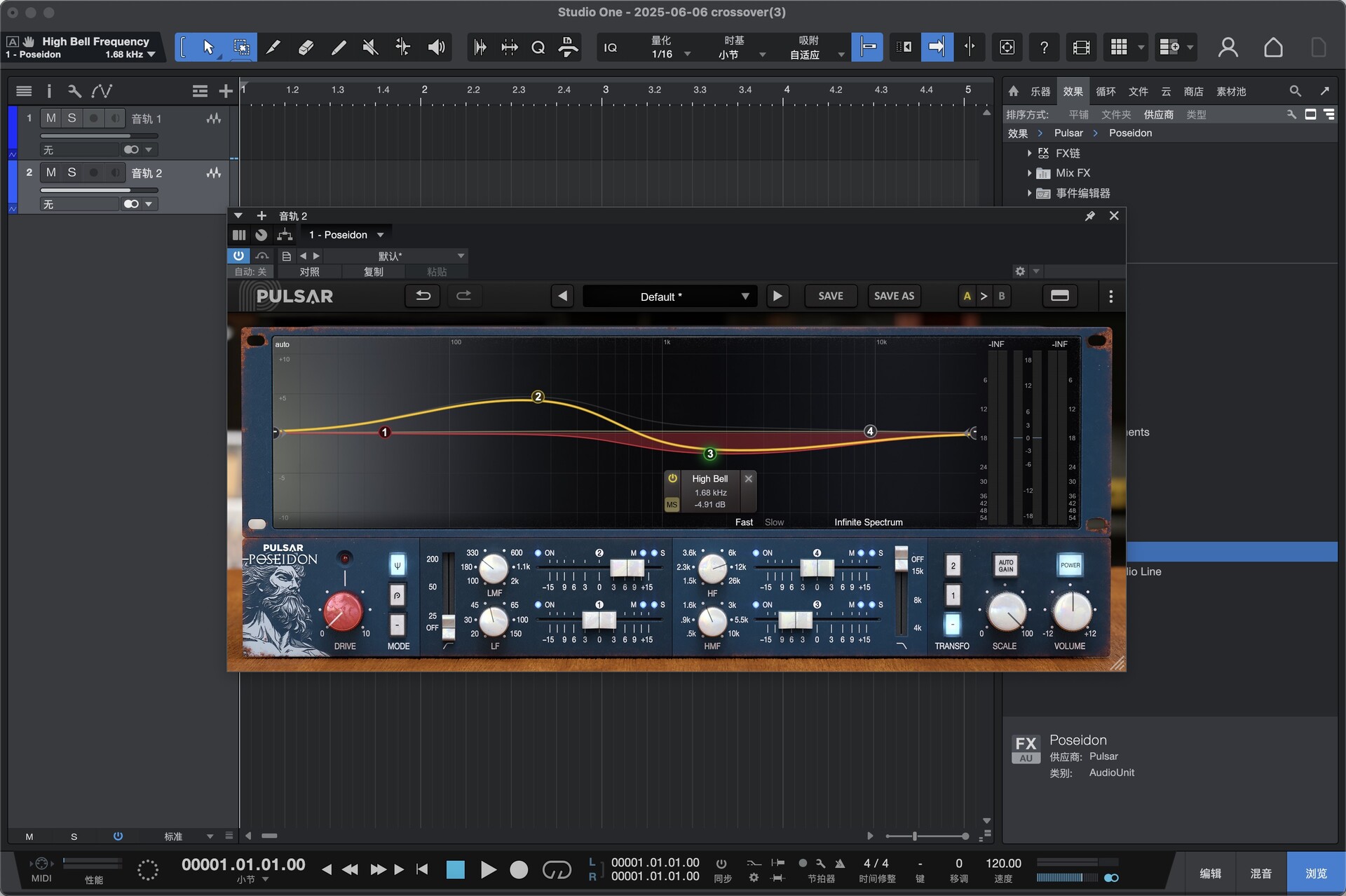Open the help question mark icon
Viewport: 1346px width, 896px height.
click(1044, 47)
